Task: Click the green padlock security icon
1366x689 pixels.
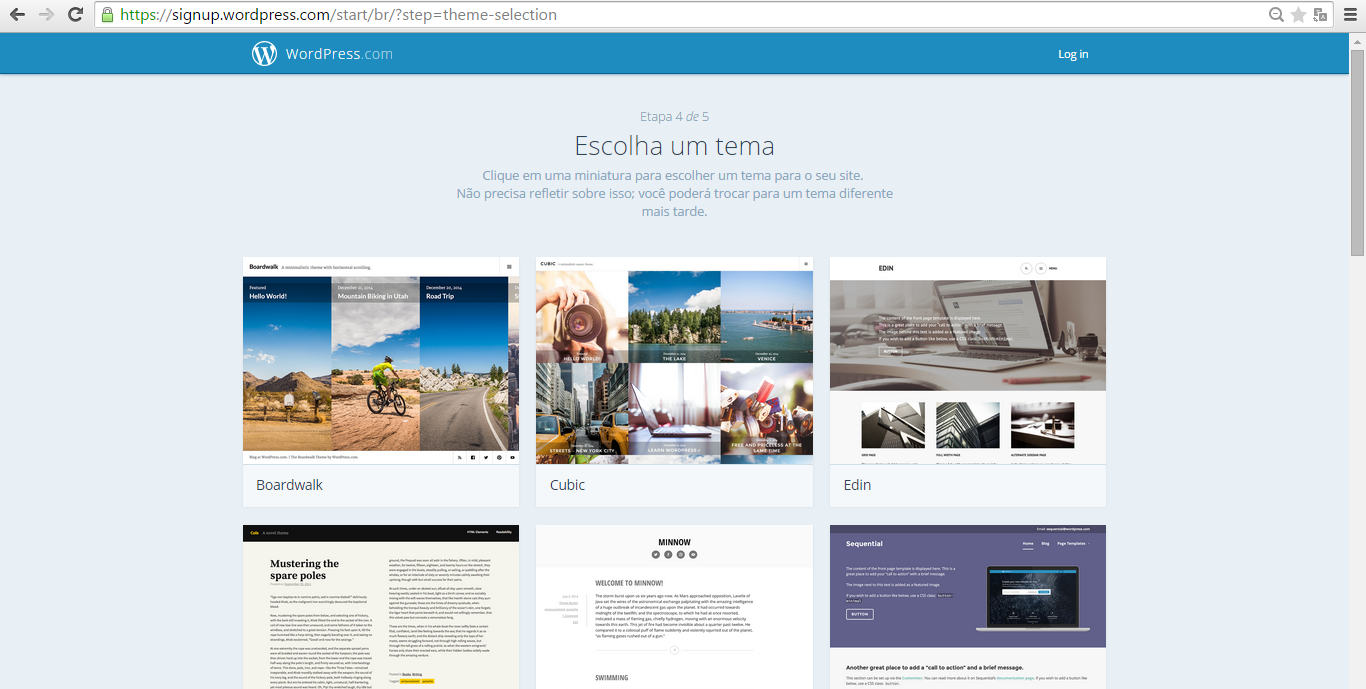Action: (x=107, y=15)
